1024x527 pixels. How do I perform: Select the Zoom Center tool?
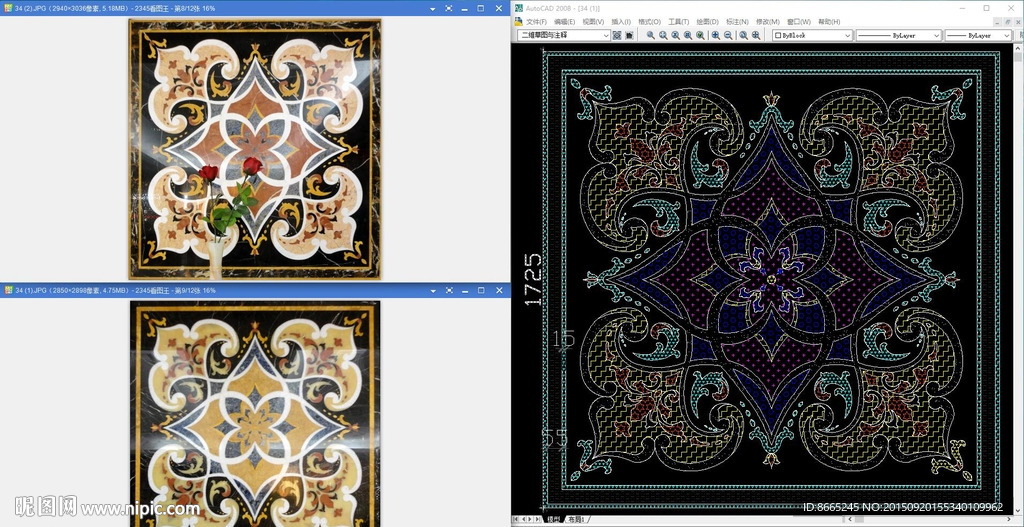point(688,35)
